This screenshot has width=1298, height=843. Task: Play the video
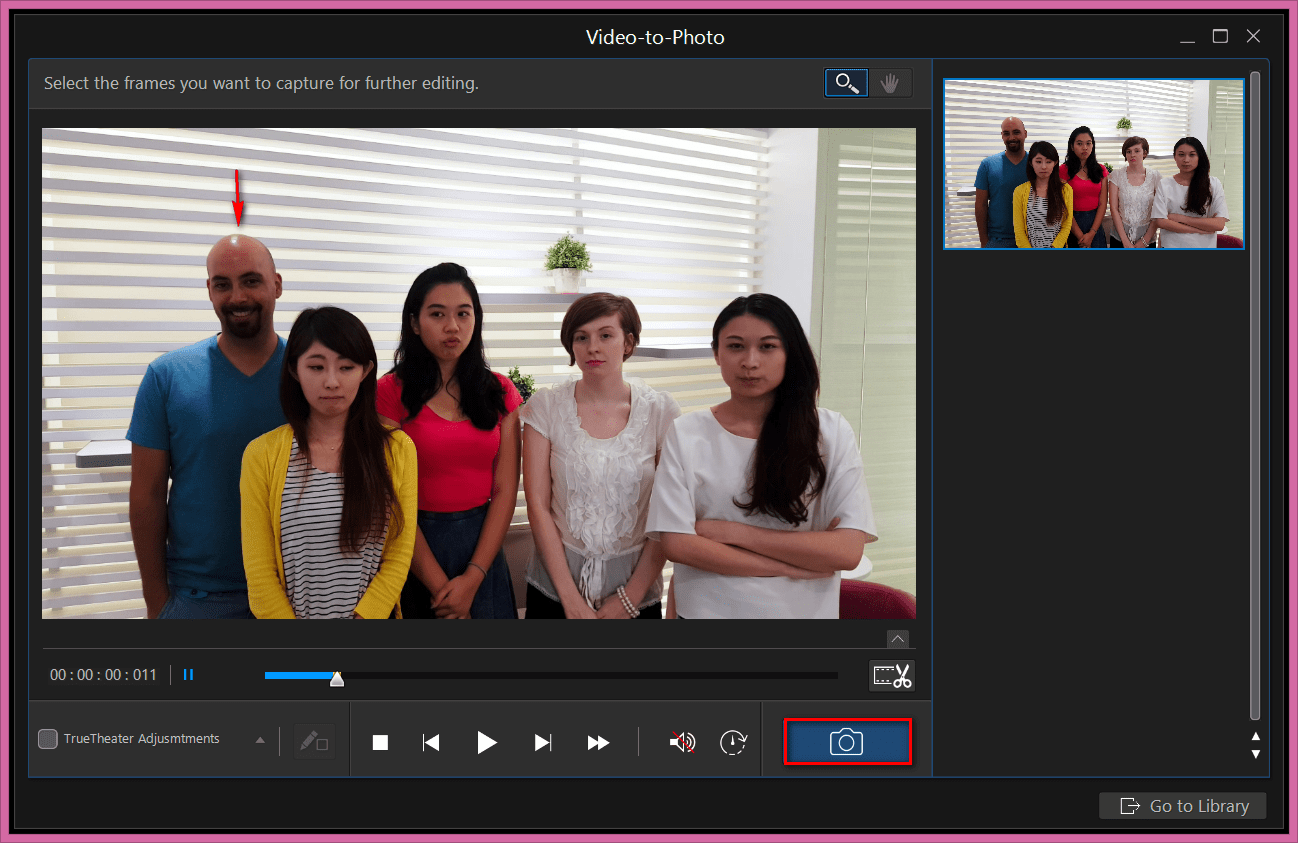click(487, 742)
